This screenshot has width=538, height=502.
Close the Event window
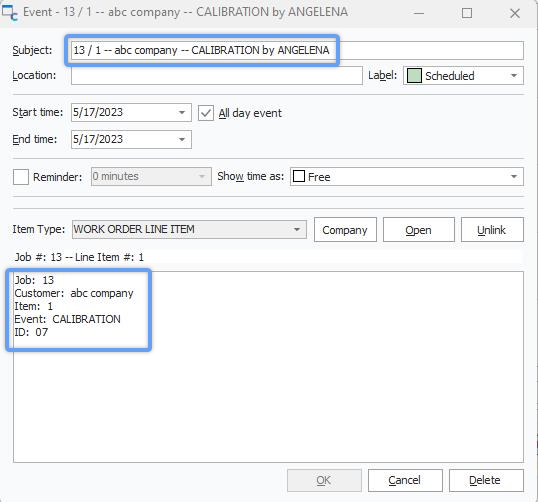coord(515,13)
